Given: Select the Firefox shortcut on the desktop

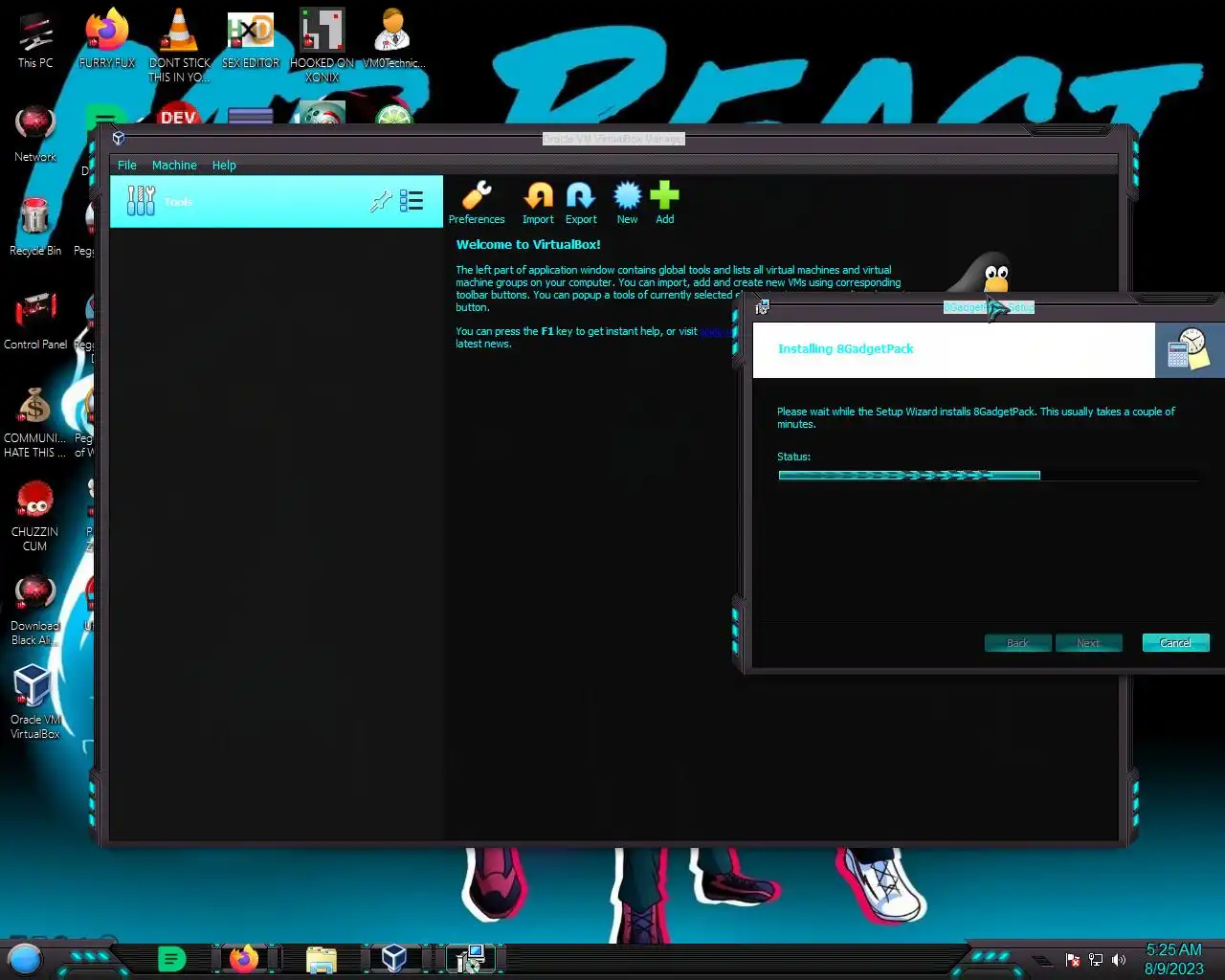Looking at the screenshot, I should tap(107, 40).
